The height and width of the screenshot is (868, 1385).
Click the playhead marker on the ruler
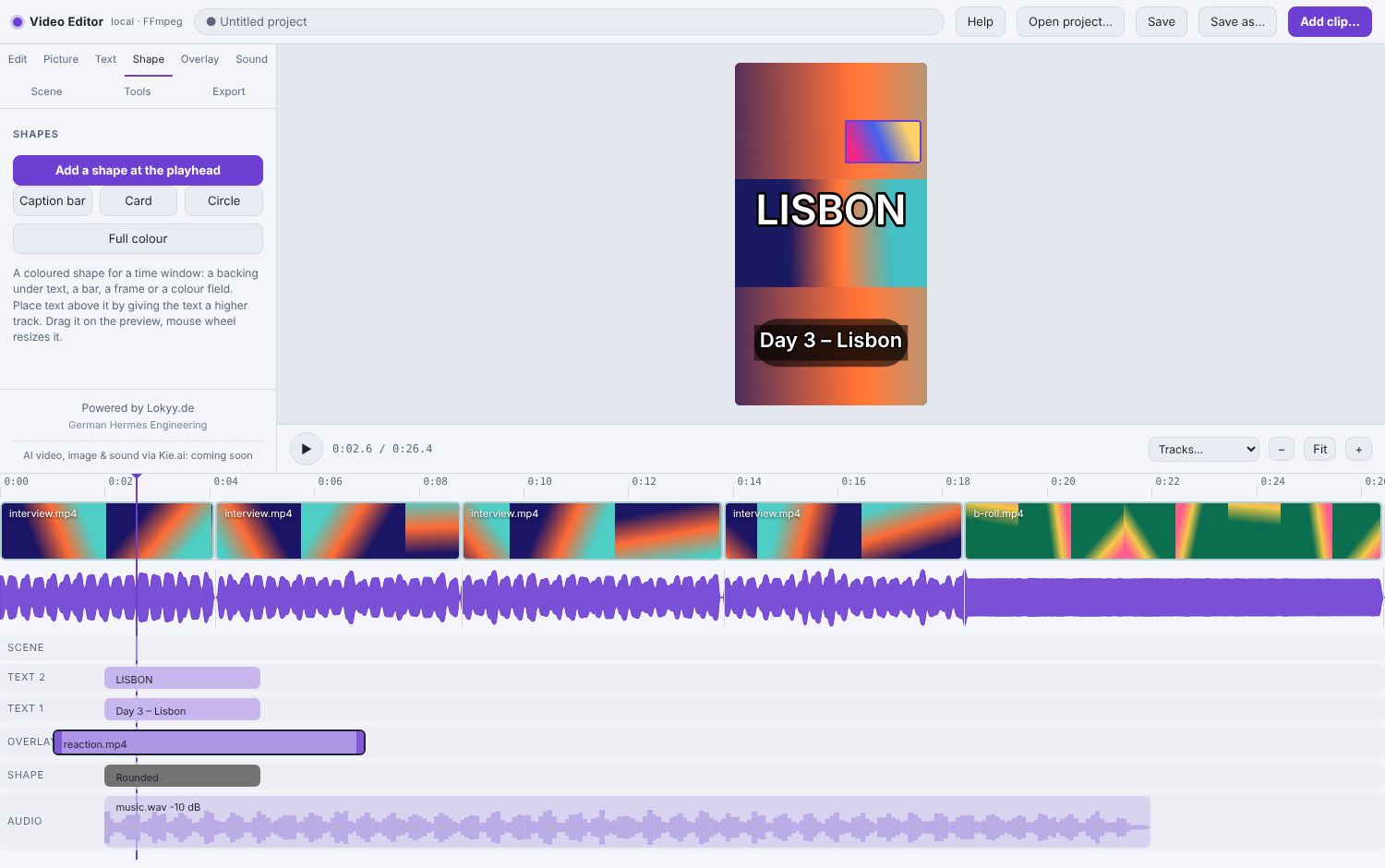pos(137,477)
